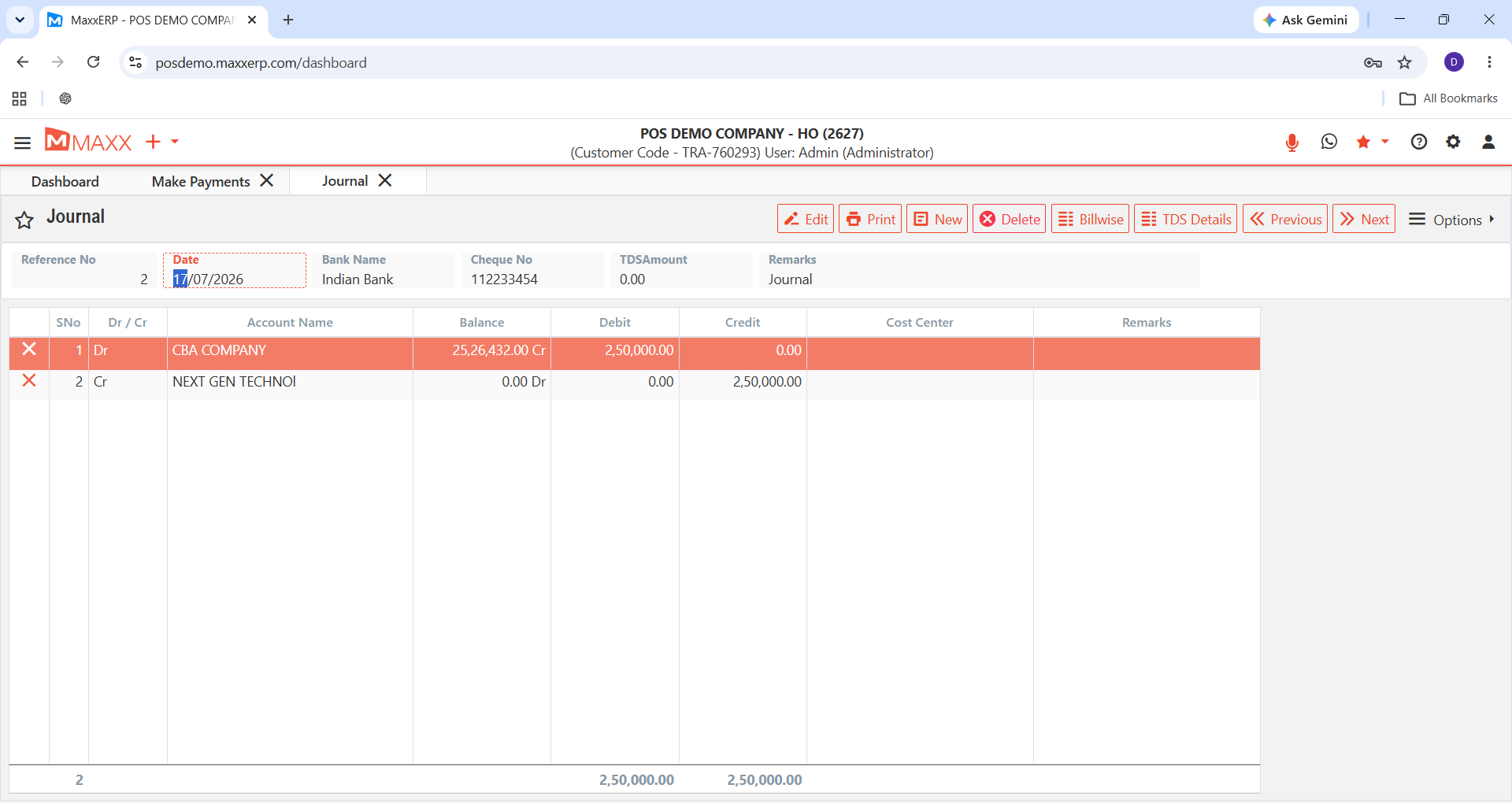Click the Cheque No field 112233454
This screenshot has width=1512, height=803.
click(x=532, y=270)
